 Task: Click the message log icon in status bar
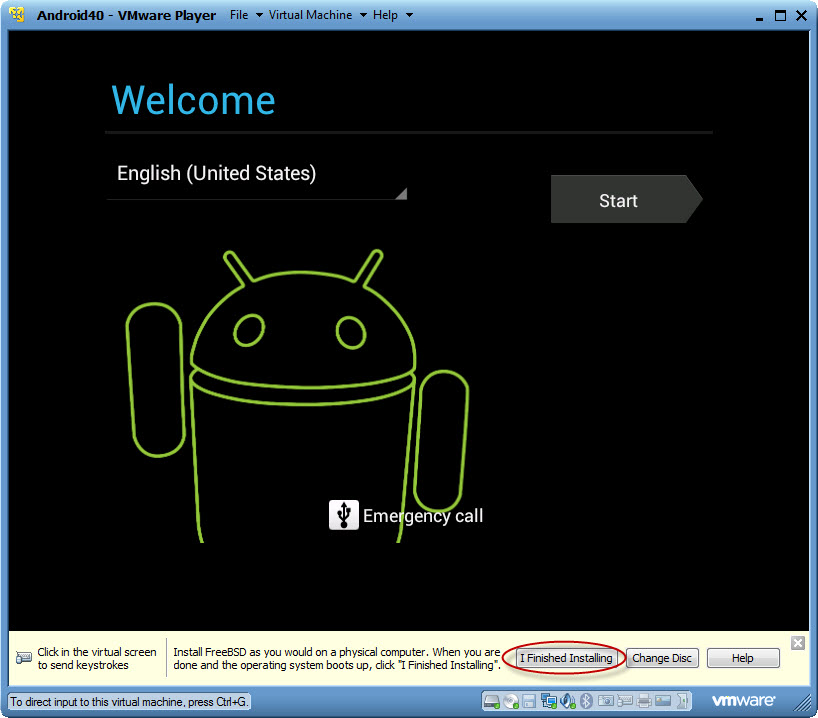click(682, 701)
